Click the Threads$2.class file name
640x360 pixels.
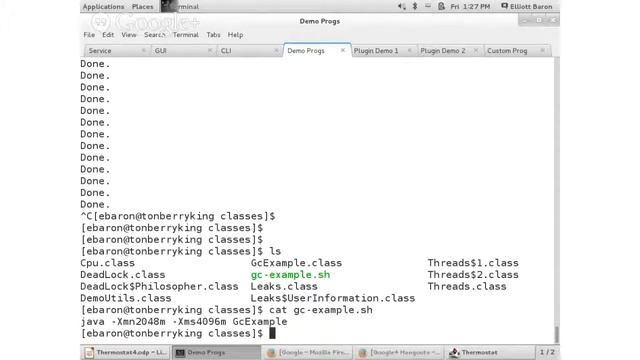point(473,275)
